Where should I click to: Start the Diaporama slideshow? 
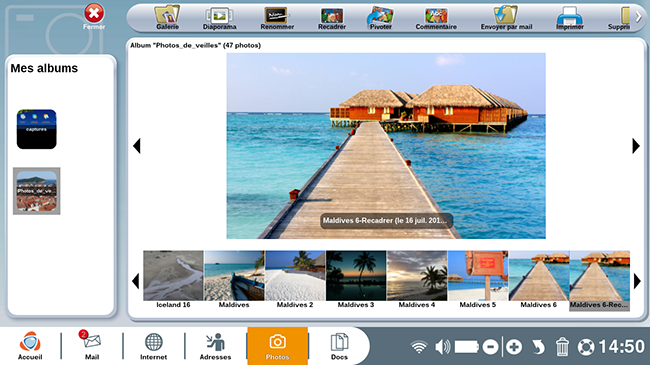click(219, 17)
